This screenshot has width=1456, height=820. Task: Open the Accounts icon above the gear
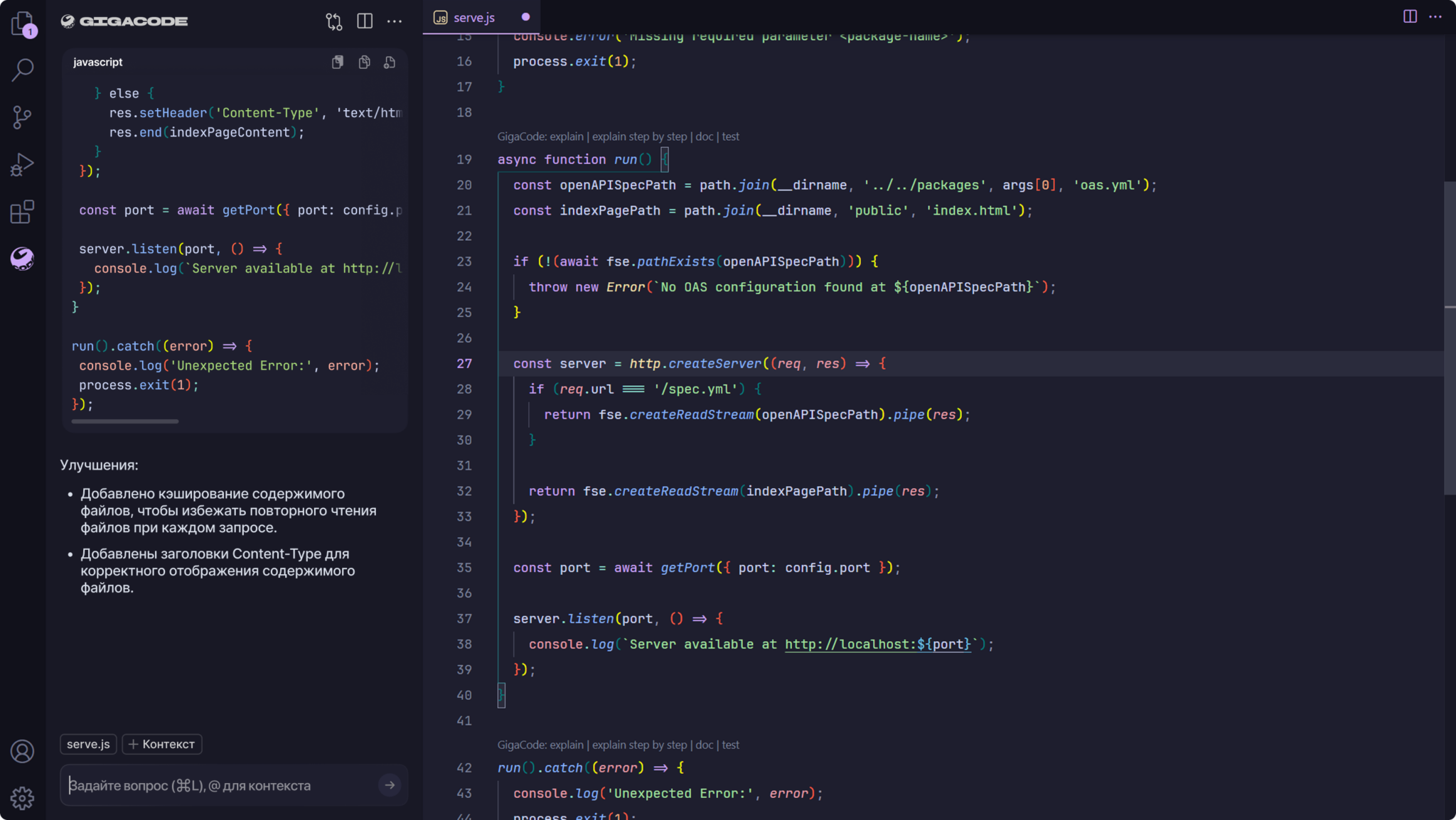[x=22, y=751]
